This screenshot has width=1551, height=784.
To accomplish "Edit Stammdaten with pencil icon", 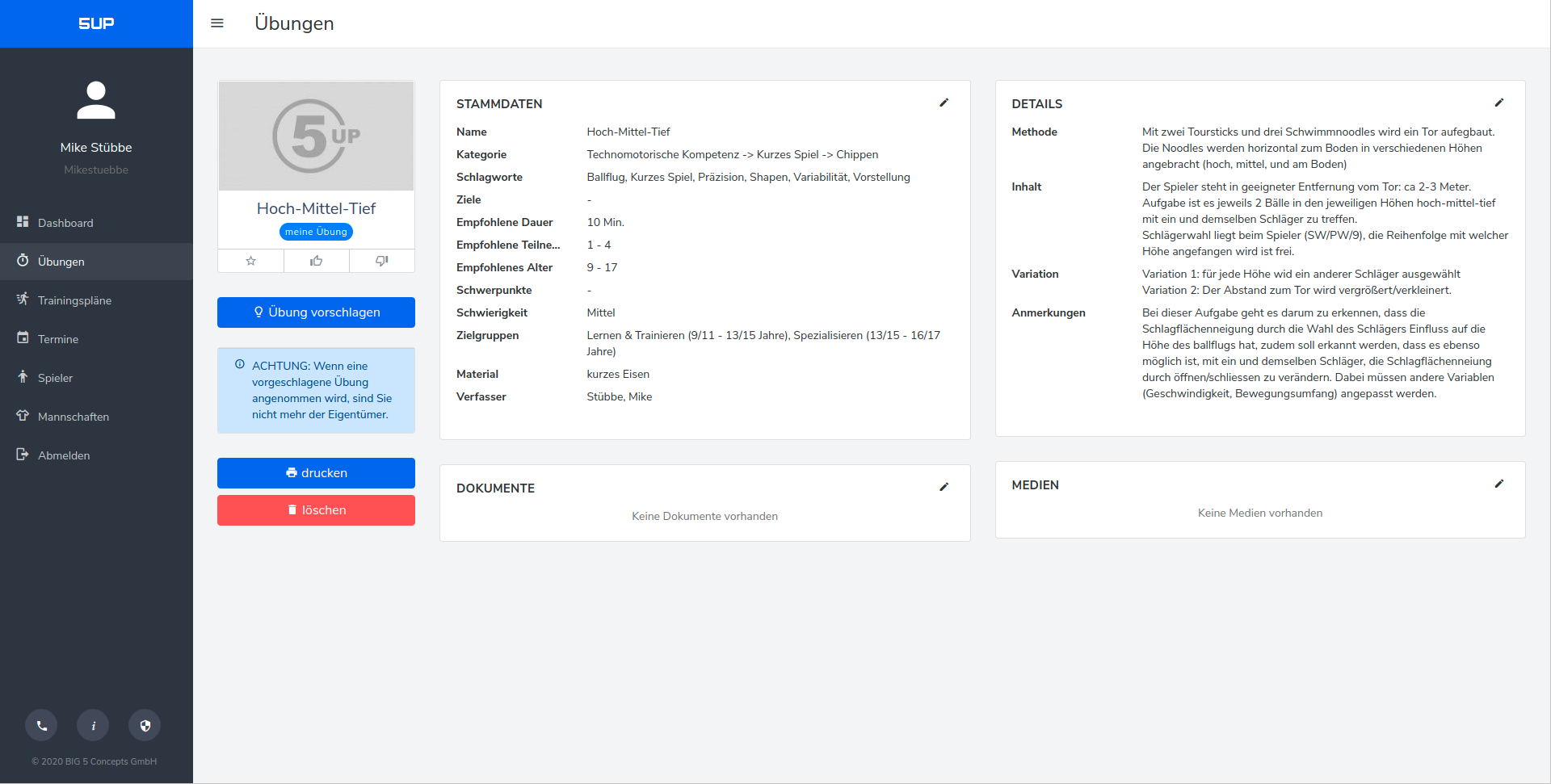I will pyautogui.click(x=944, y=103).
